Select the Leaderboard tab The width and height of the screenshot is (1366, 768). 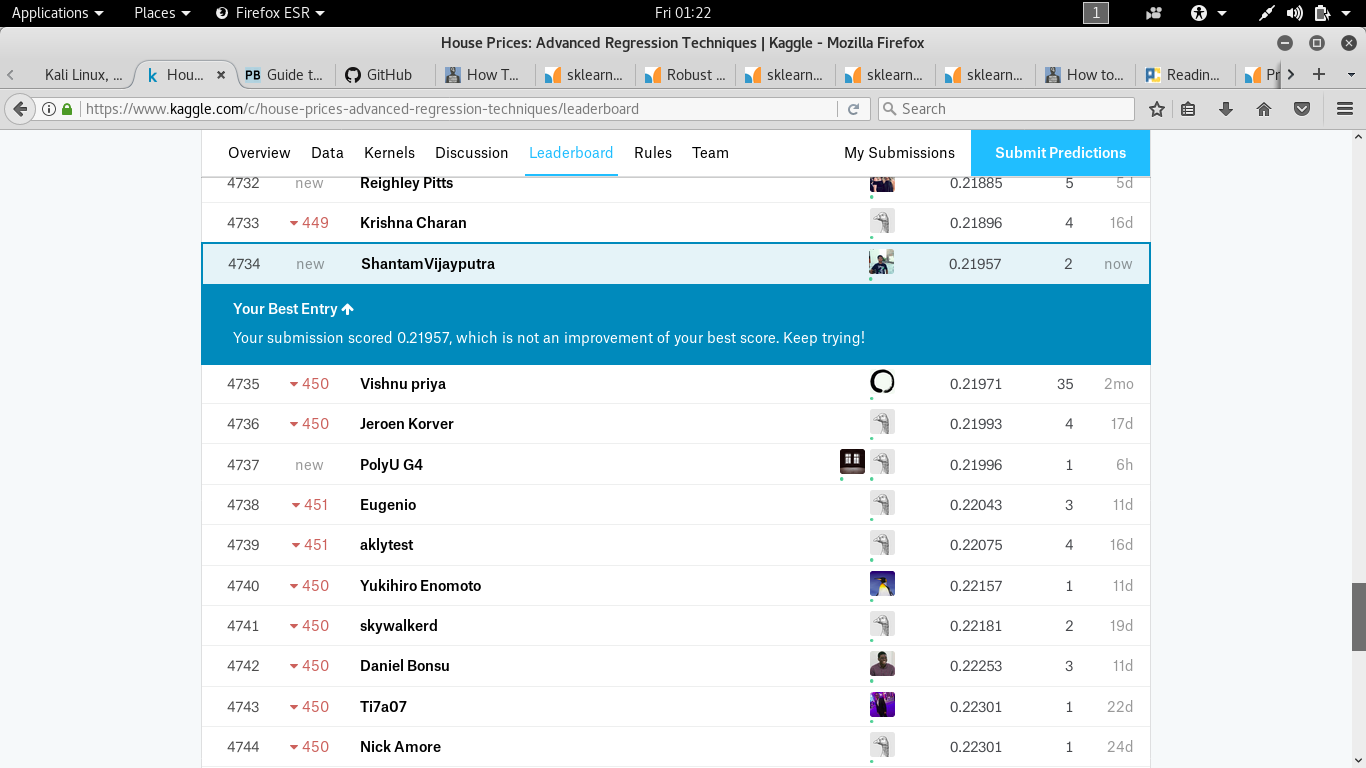571,153
